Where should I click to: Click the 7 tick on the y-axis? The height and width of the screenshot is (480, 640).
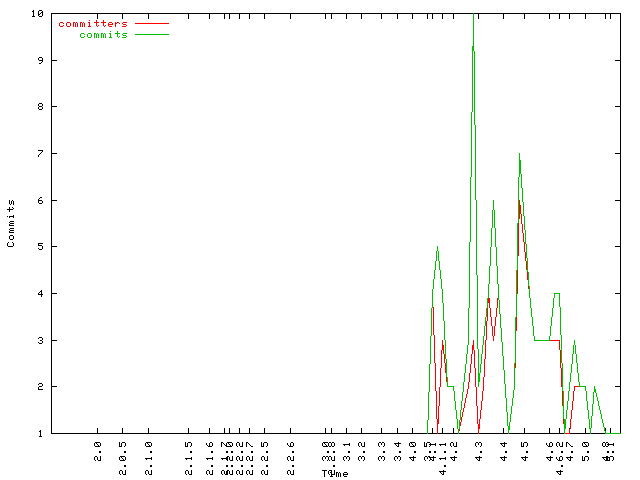pyautogui.click(x=38, y=153)
